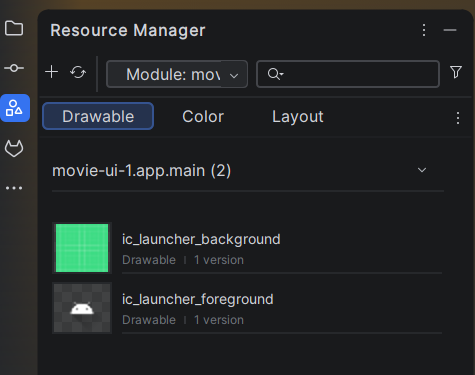475x375 pixels.
Task: Show more resource type tabs kebab
Action: point(458,118)
